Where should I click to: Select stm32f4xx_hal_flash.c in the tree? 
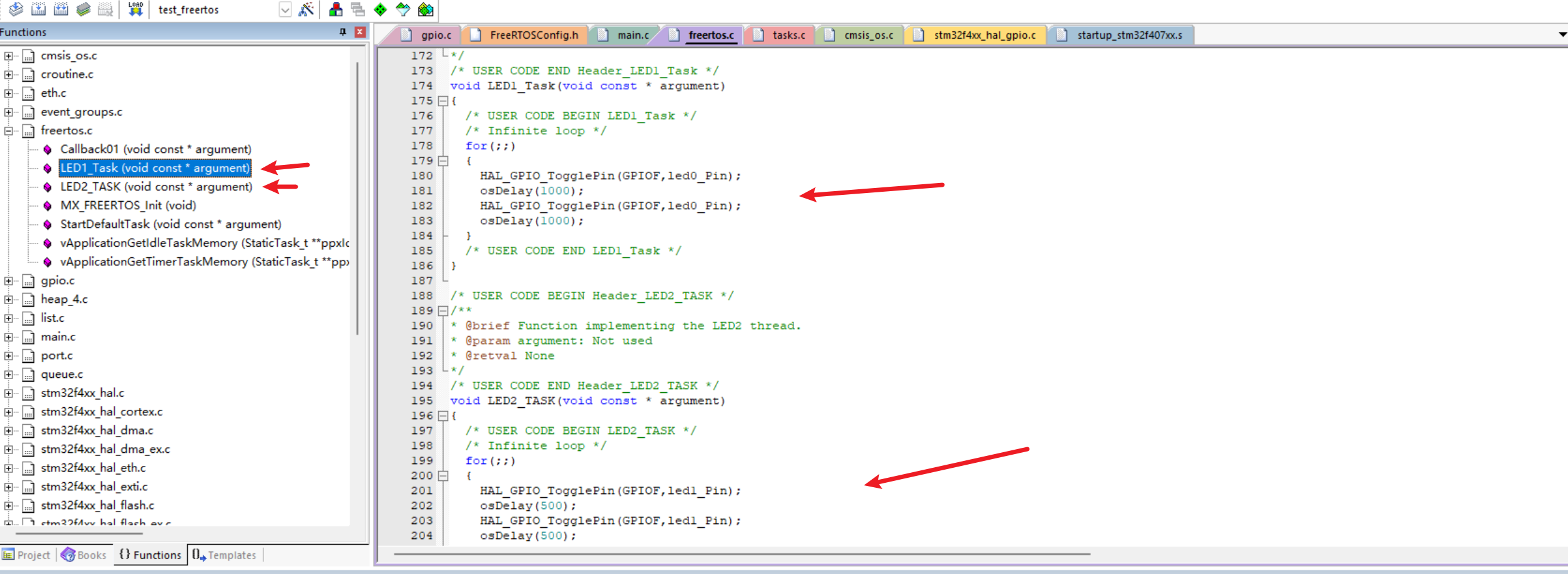[x=97, y=505]
